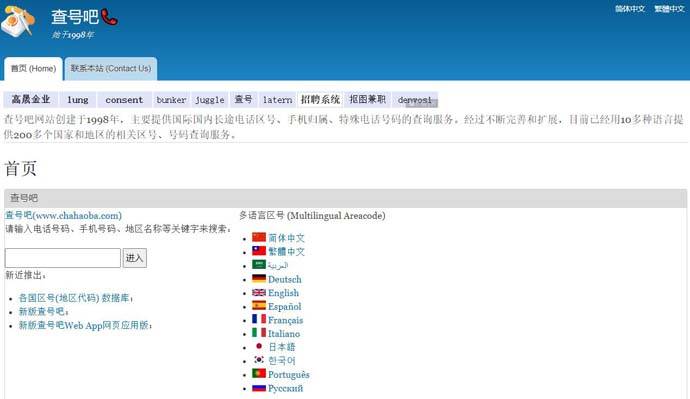Click the juggle ad link

(x=210, y=100)
